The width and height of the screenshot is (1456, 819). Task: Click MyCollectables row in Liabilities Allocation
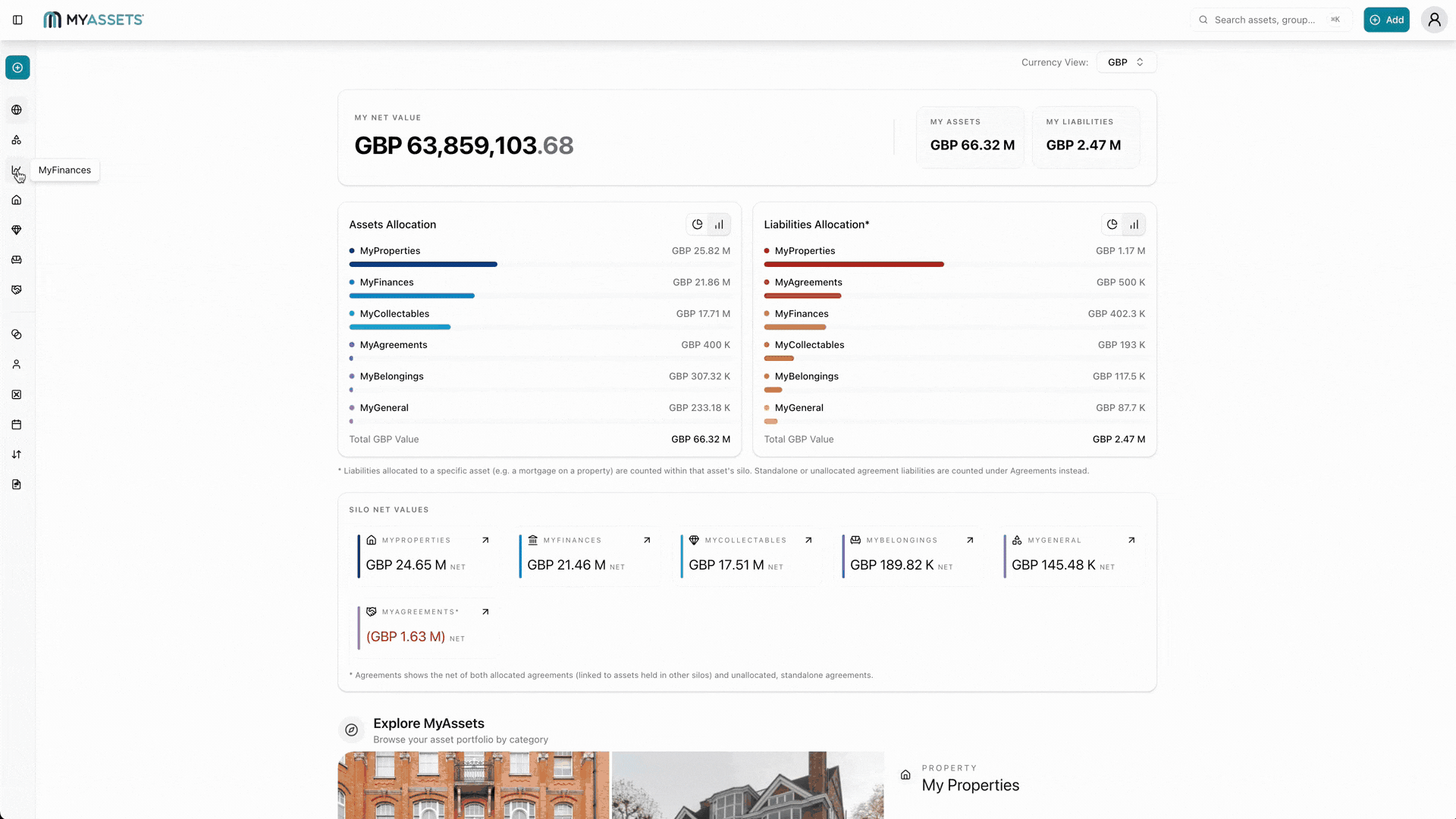coord(954,351)
